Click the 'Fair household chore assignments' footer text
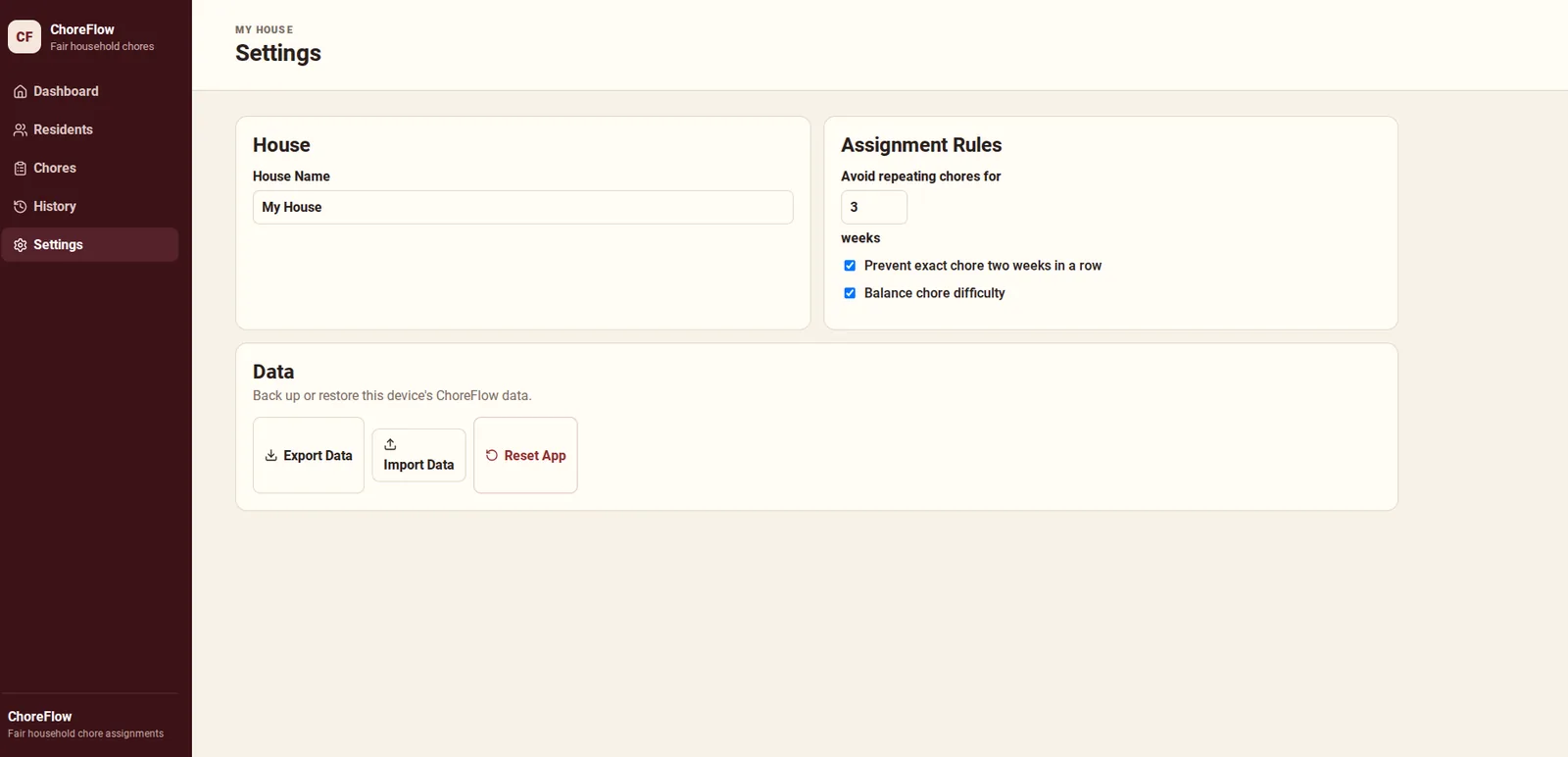This screenshot has height=757, width=1568. pos(85,733)
